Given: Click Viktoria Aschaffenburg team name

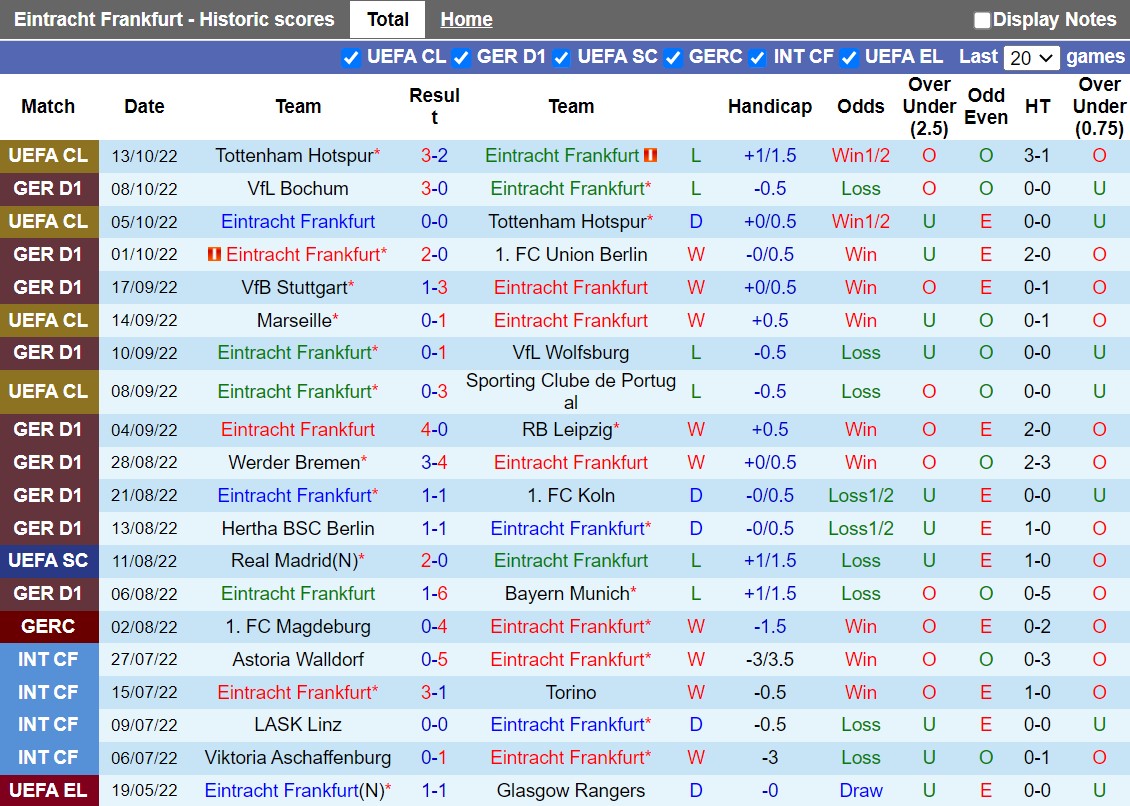Looking at the screenshot, I should (x=298, y=758).
